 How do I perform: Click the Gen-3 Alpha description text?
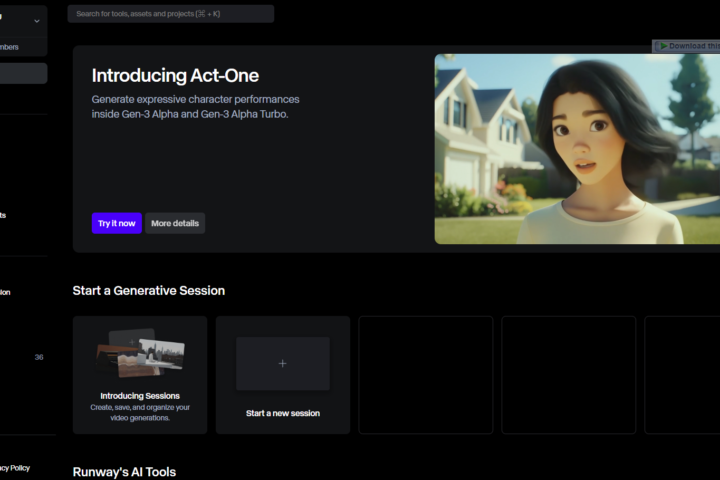click(195, 107)
